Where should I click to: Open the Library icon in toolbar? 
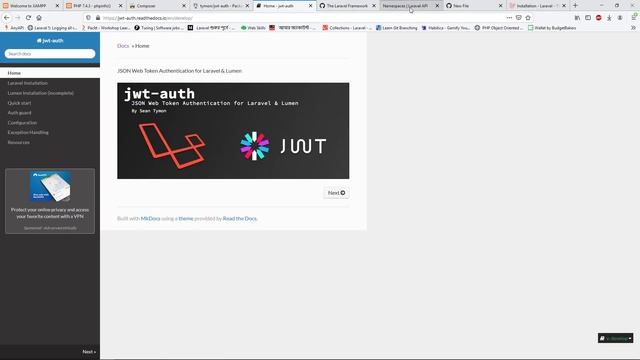click(x=577, y=18)
